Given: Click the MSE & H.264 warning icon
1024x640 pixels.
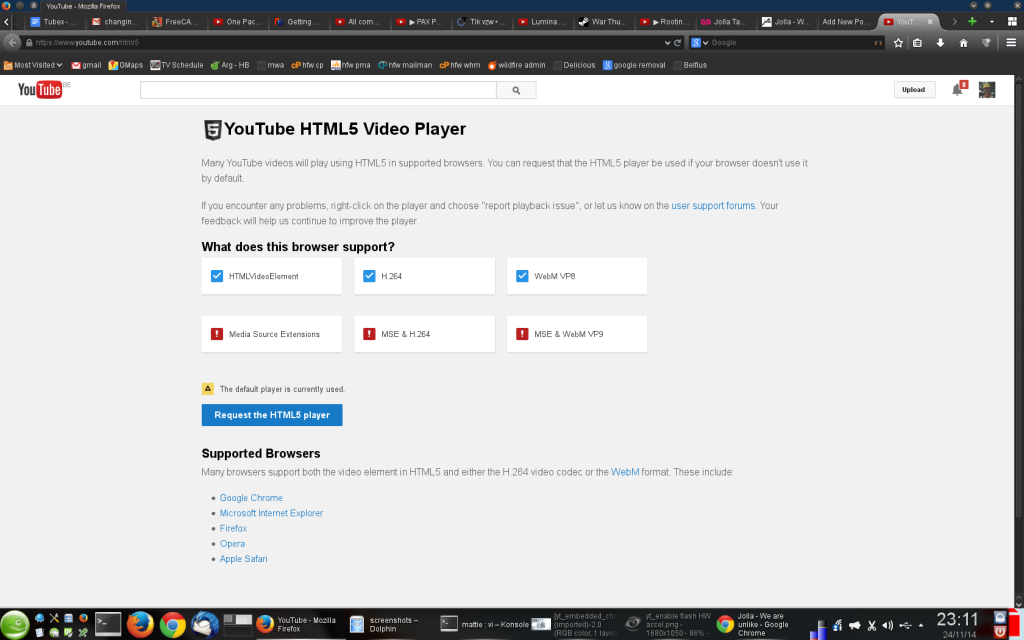Looking at the screenshot, I should [369, 334].
